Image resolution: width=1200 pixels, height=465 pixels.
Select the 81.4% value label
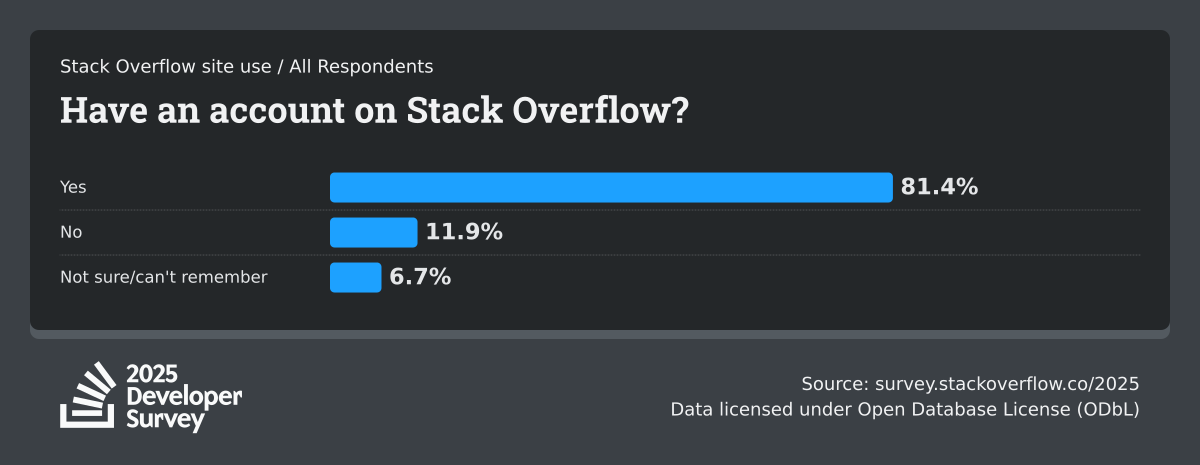click(939, 187)
